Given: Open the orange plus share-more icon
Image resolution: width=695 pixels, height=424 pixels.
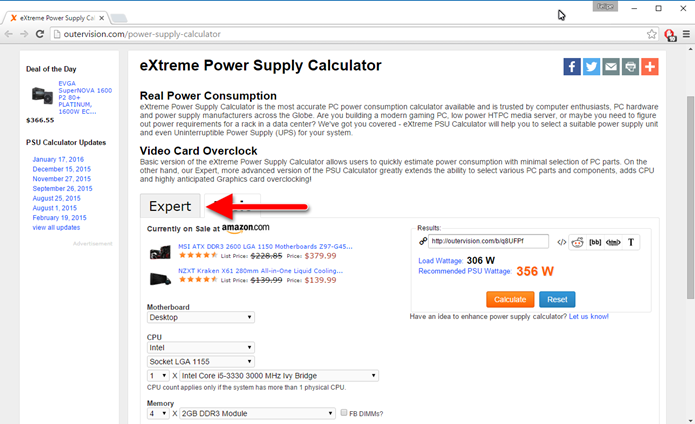Looking at the screenshot, I should click(x=650, y=67).
